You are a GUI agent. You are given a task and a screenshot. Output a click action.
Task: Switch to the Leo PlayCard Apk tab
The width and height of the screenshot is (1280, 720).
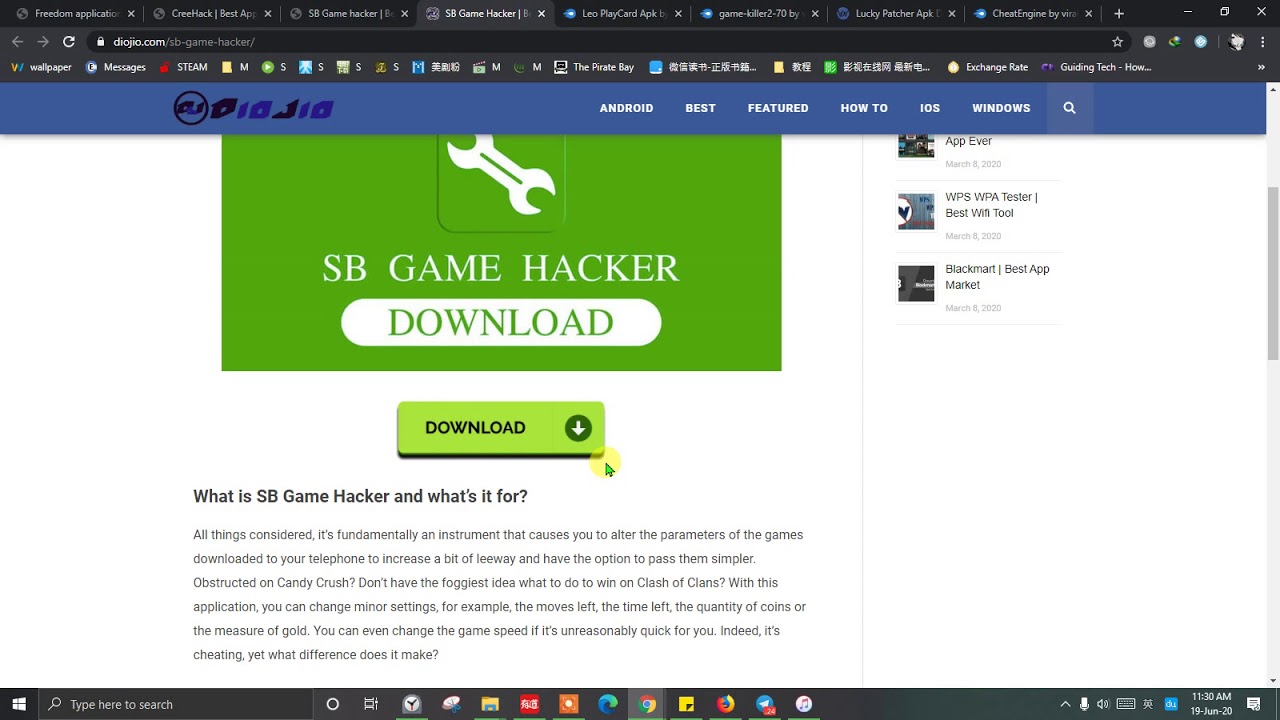point(621,14)
